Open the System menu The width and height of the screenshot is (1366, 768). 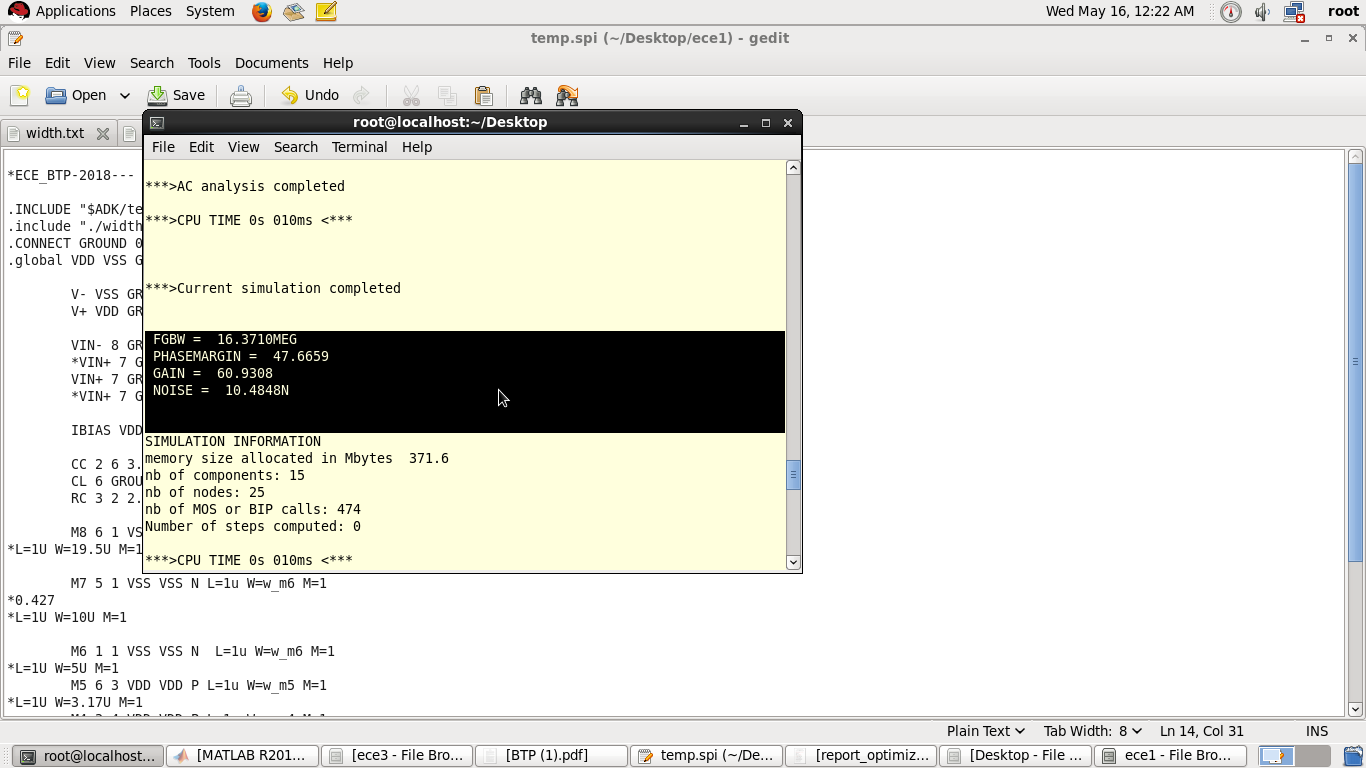point(210,11)
